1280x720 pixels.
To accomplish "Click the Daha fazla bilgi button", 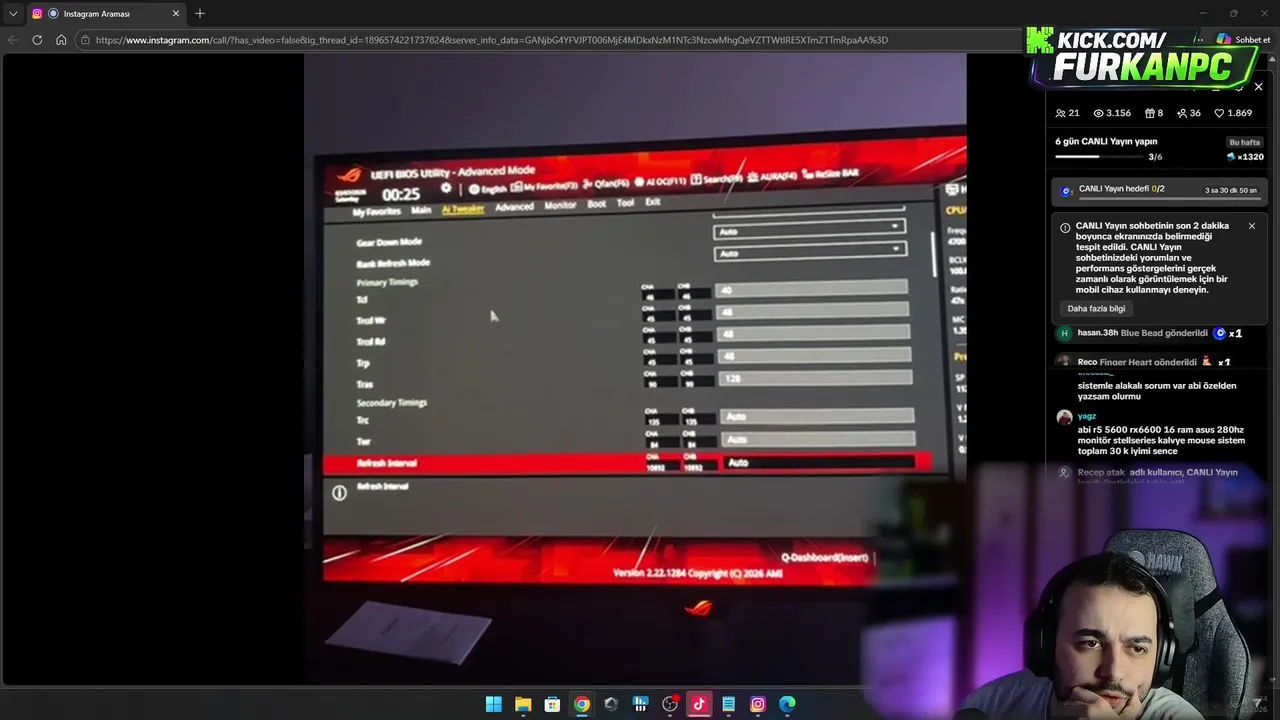I will [1096, 309].
